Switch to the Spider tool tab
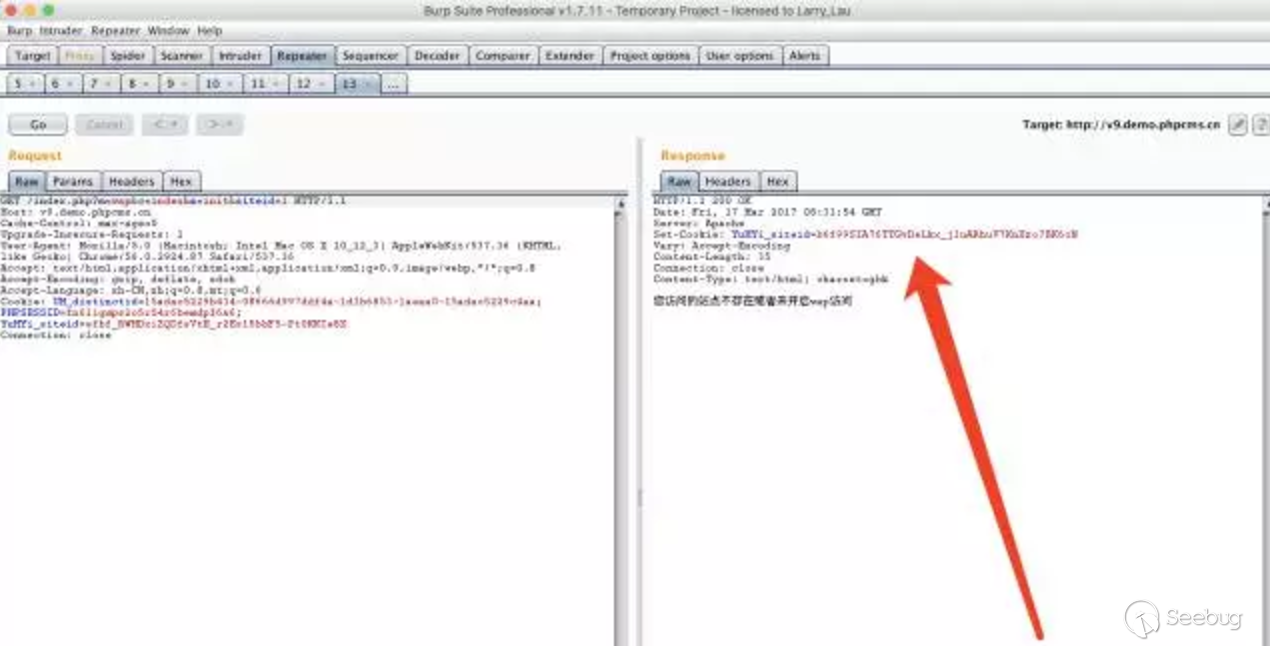The height and width of the screenshot is (646, 1270). point(127,56)
